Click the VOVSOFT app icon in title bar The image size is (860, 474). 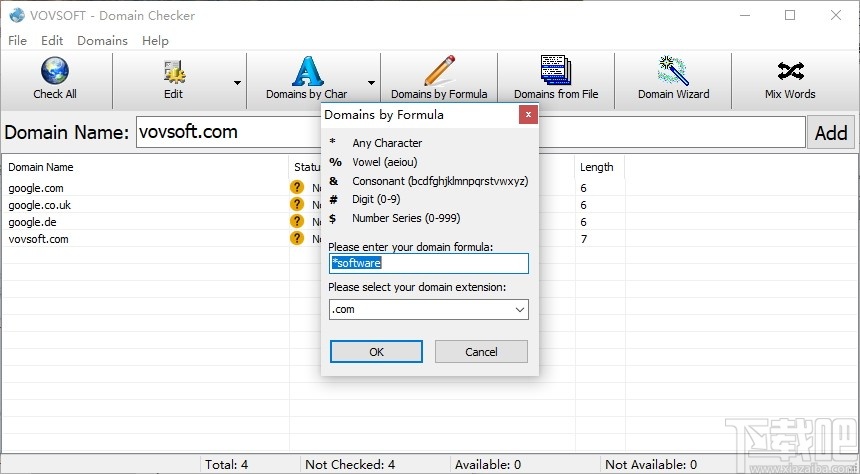(x=17, y=15)
